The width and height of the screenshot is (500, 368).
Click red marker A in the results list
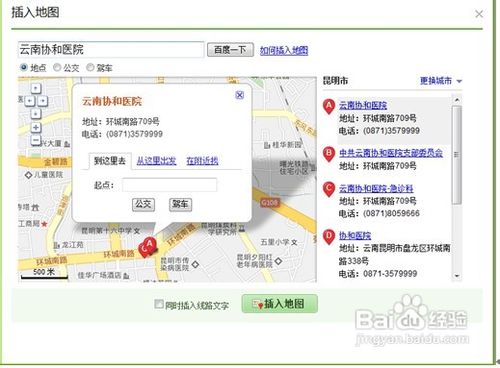coord(329,107)
